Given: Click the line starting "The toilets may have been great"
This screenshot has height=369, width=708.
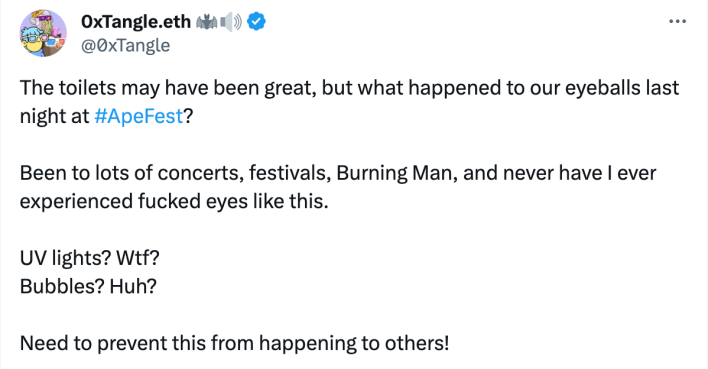Looking at the screenshot, I should (349, 88).
